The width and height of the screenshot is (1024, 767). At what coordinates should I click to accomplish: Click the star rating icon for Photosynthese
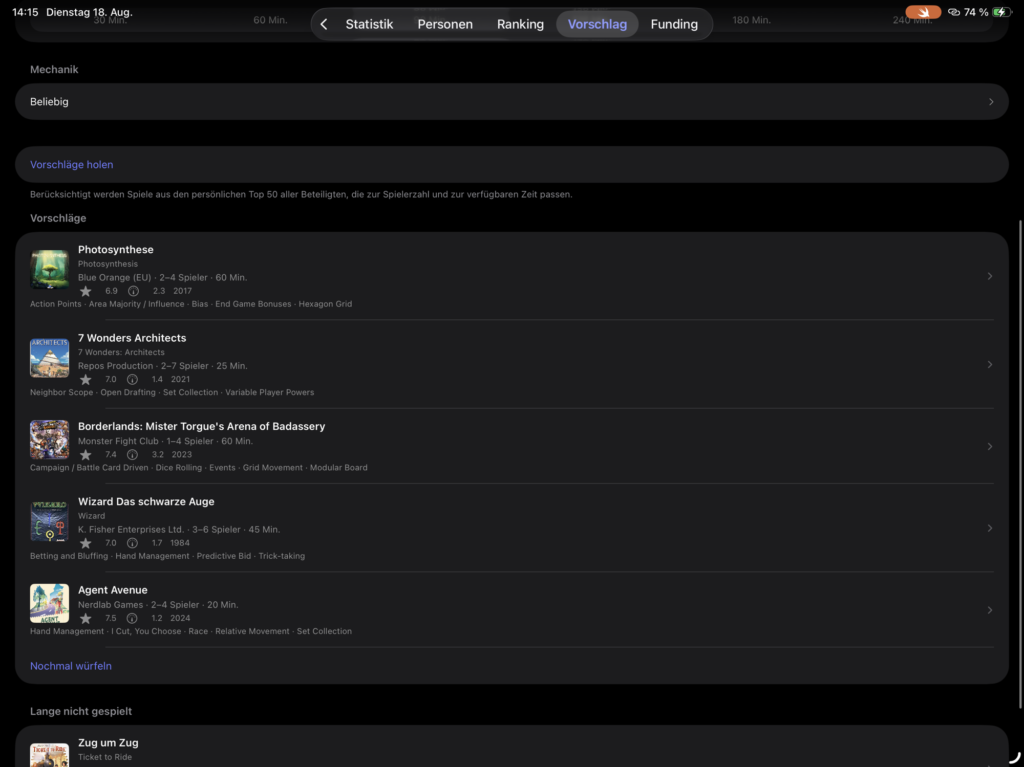(86, 291)
